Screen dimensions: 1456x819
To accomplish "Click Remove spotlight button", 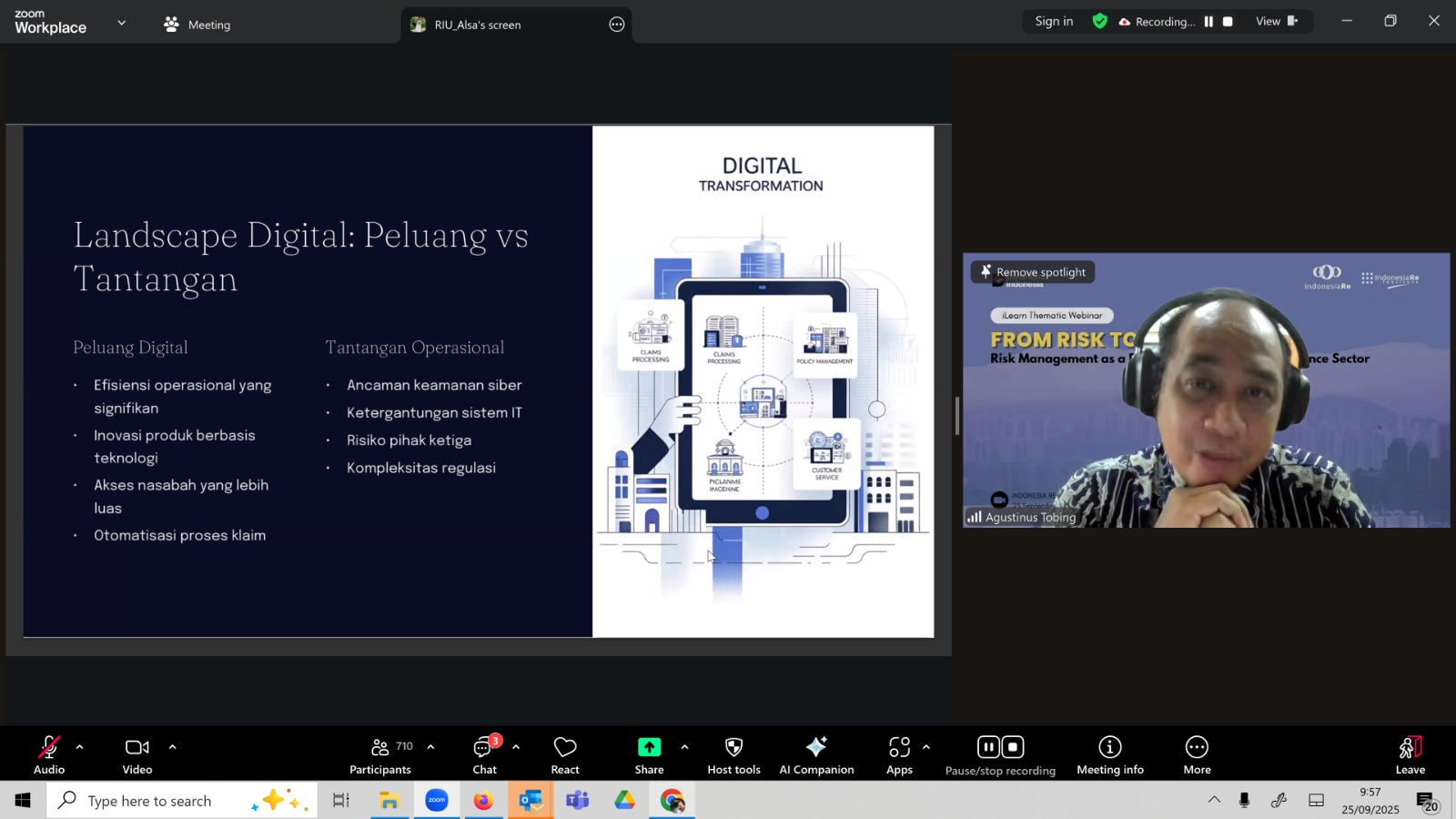I will click(1033, 272).
